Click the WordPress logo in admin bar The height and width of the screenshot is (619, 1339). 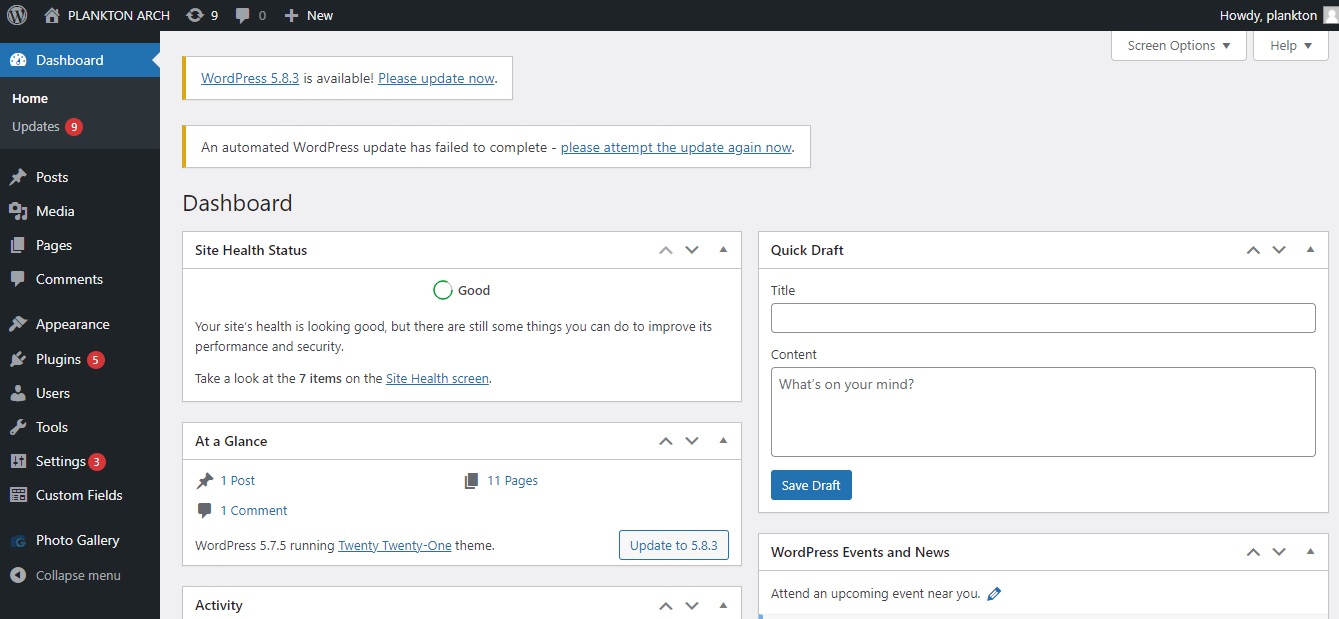pos(17,15)
